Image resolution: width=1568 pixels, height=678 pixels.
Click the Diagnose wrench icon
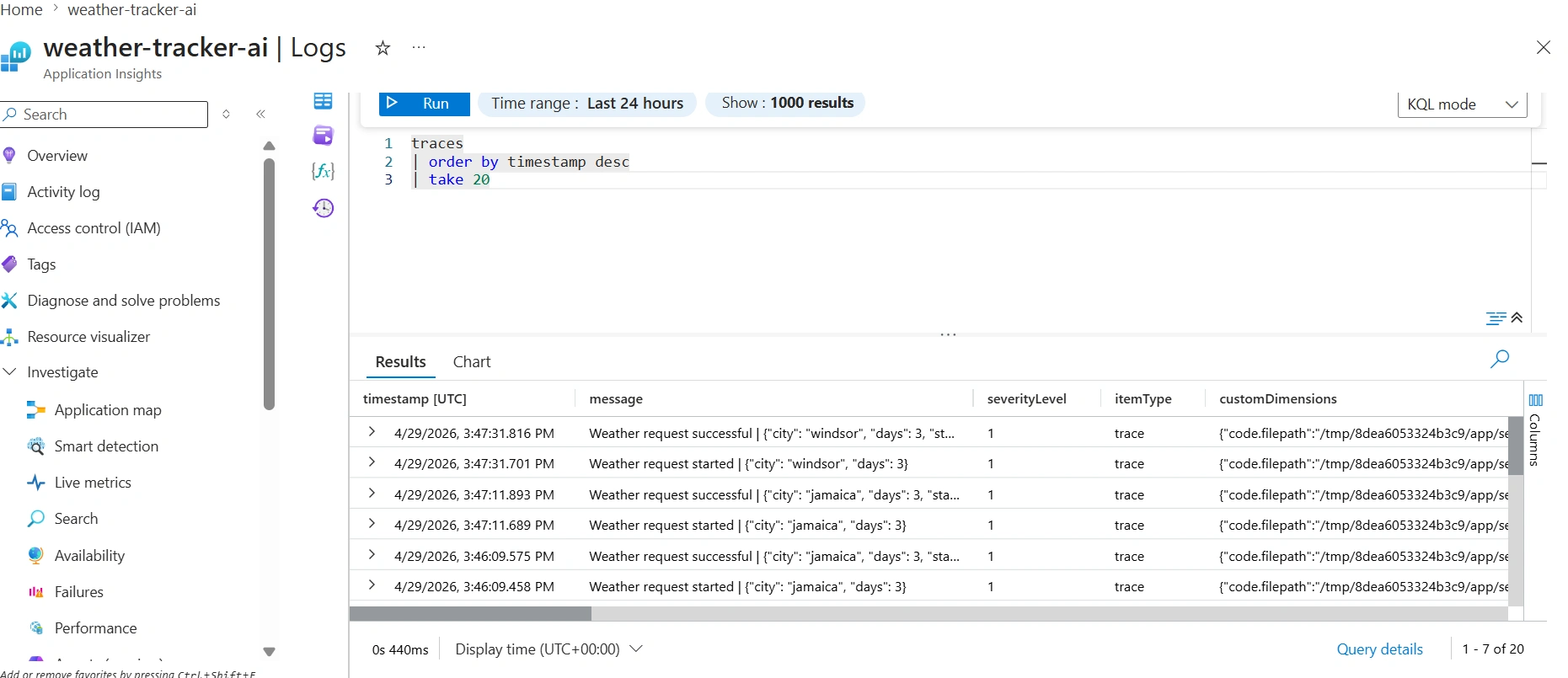[x=9, y=301]
